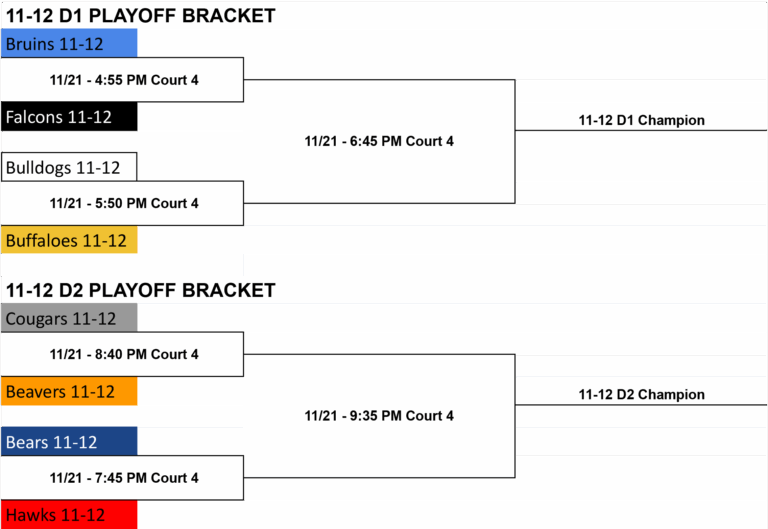Screen dimensions: 768x529
Task: Click the 11/21 - 8:40 PM Court 4 game box
Action: click(122, 354)
